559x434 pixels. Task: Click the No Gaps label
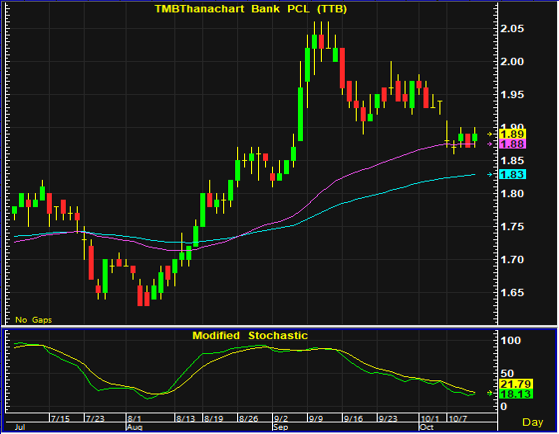coord(34,320)
